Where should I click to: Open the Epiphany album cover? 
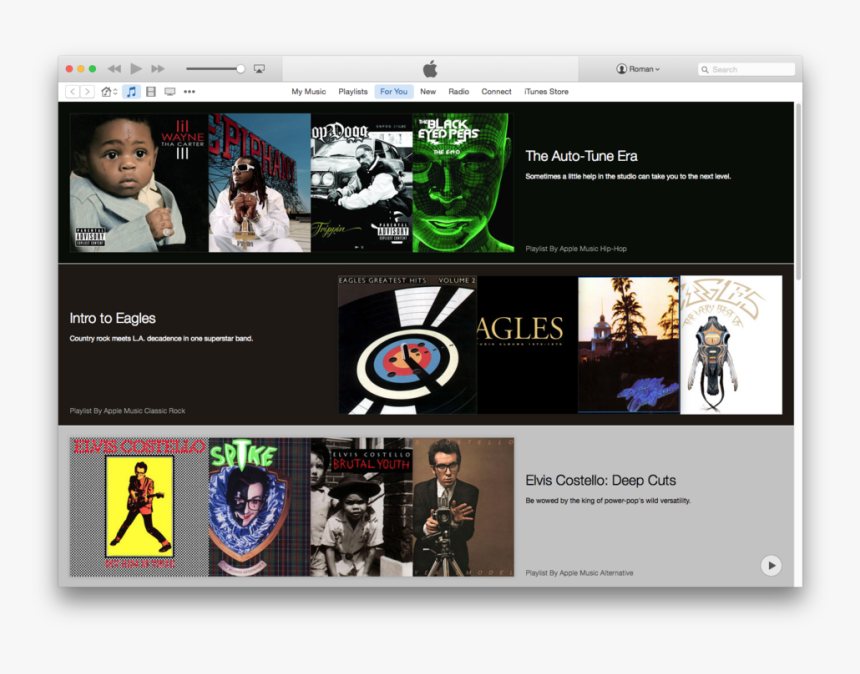click(259, 183)
